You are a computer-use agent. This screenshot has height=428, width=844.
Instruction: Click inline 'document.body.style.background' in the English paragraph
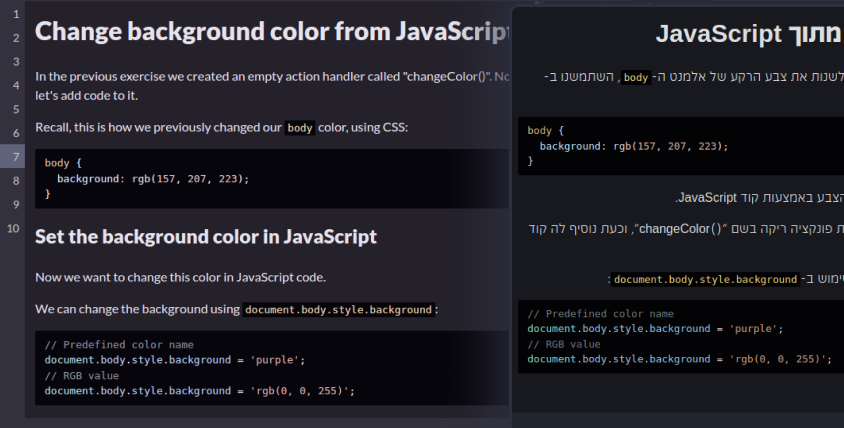click(x=339, y=310)
